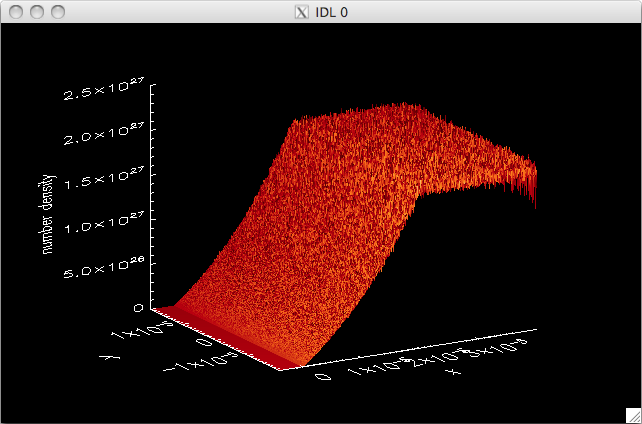The width and height of the screenshot is (642, 424).
Task: Click the 5.0×10^26 z-axis tick label
Action: point(104,268)
